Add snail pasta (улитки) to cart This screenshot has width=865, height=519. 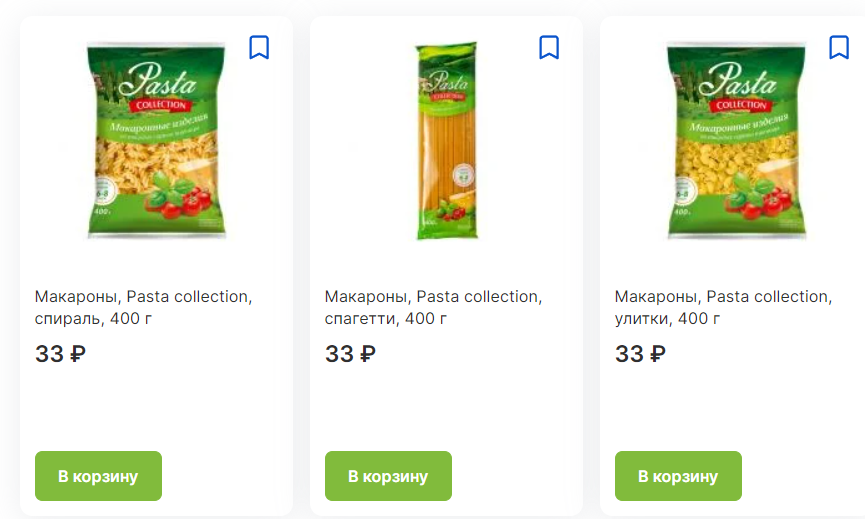click(x=679, y=476)
